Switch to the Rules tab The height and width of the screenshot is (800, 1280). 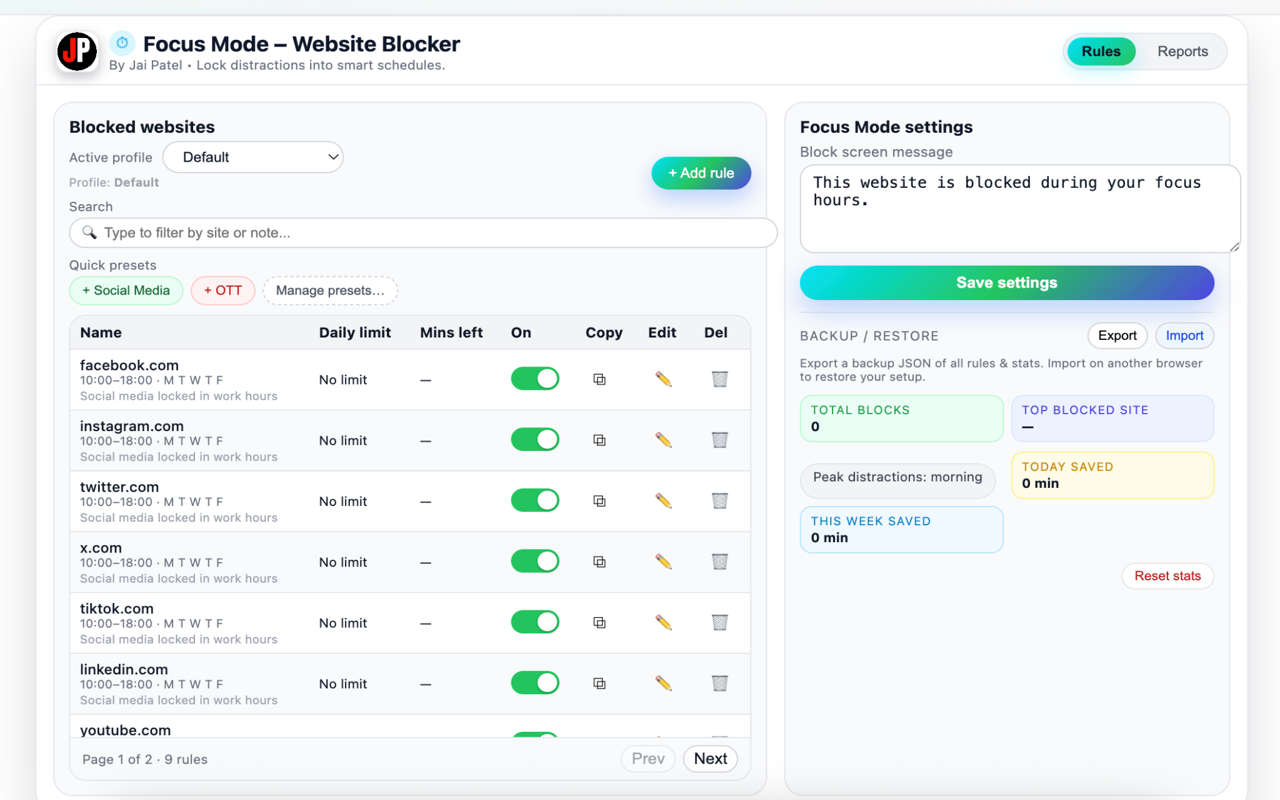click(x=1101, y=52)
